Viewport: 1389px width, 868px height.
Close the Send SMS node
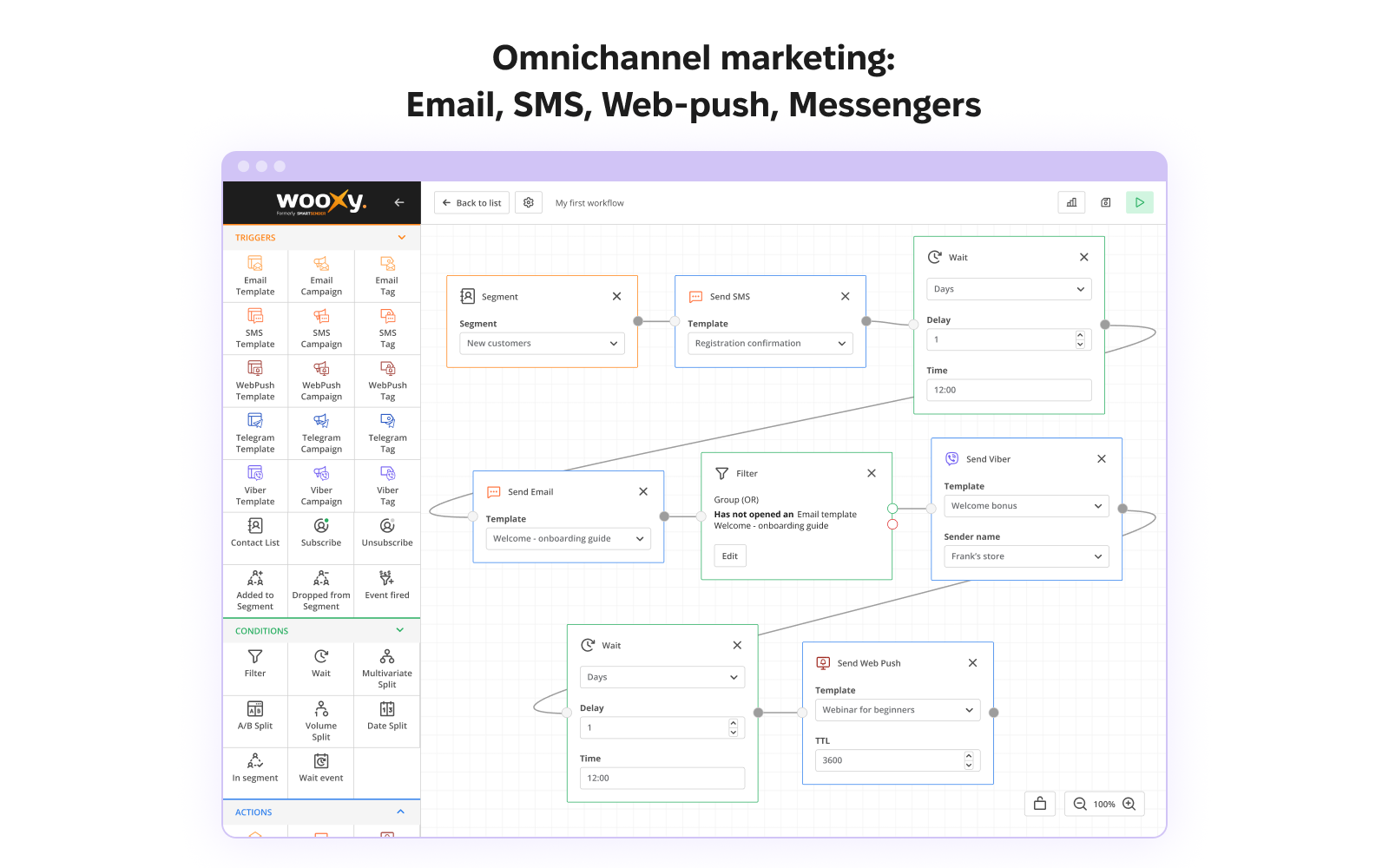pyautogui.click(x=846, y=297)
